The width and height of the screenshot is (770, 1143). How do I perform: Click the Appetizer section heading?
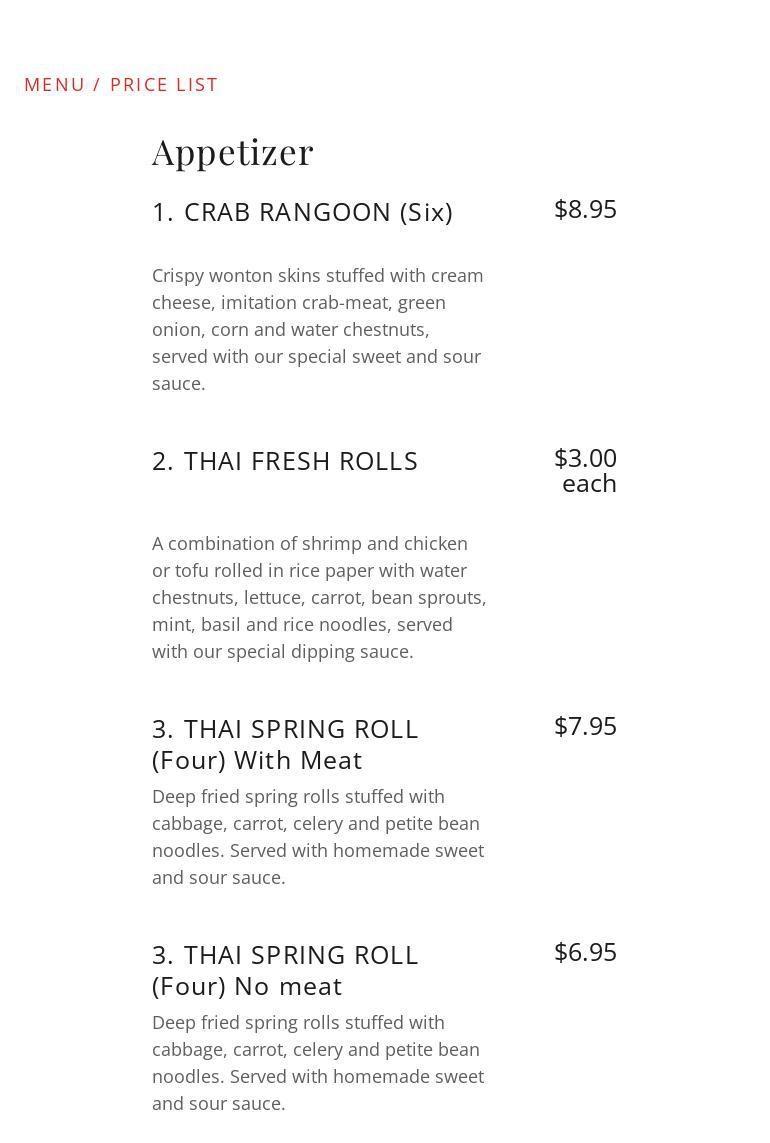[x=233, y=152]
